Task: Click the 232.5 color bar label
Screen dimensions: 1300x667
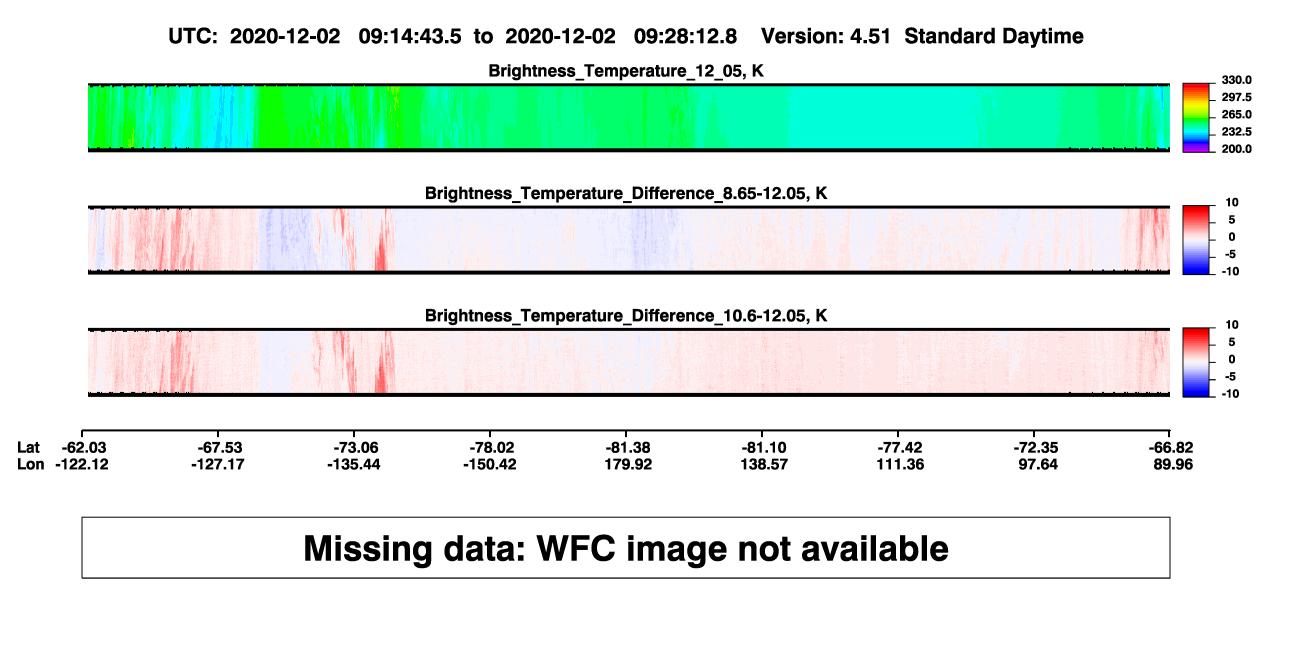Action: (1238, 132)
